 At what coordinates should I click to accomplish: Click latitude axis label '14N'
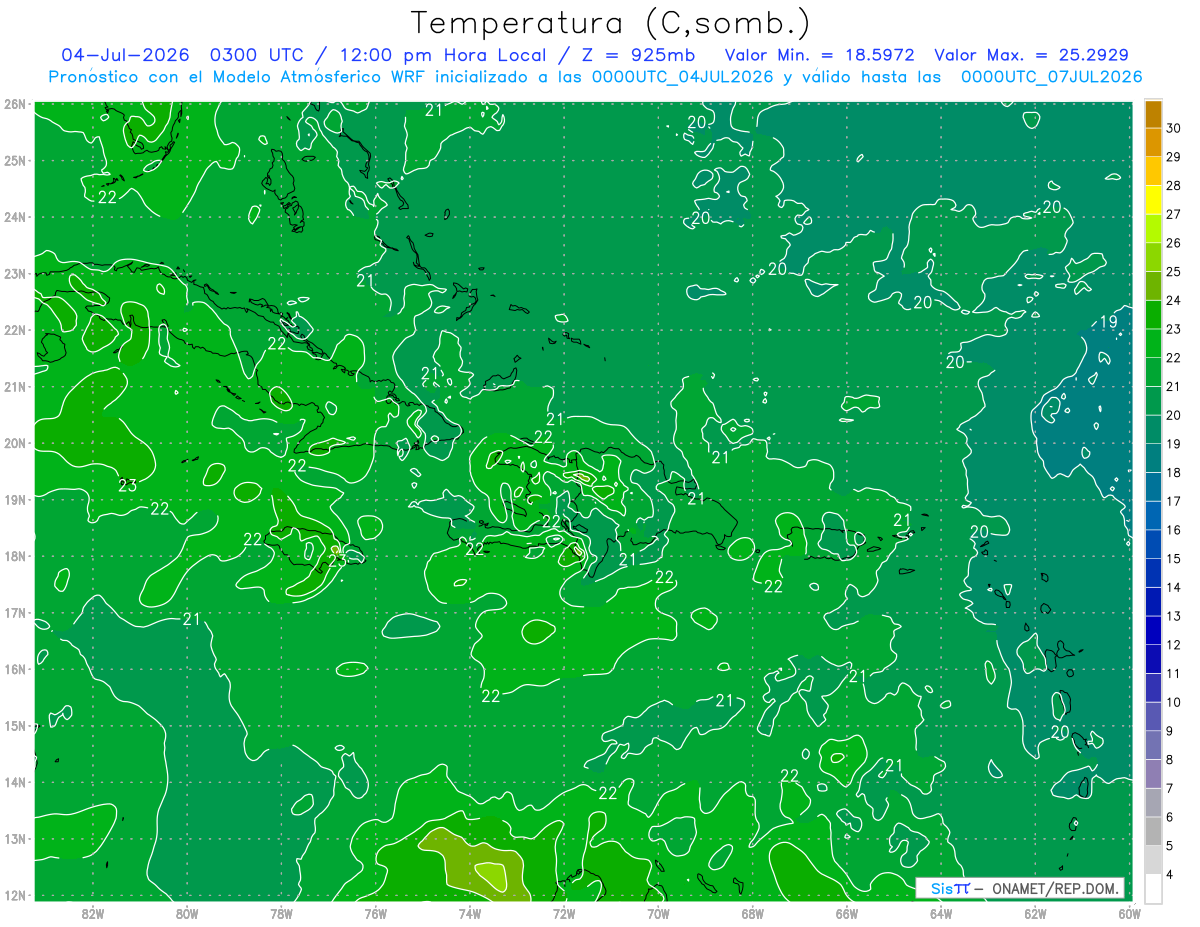pos(15,782)
